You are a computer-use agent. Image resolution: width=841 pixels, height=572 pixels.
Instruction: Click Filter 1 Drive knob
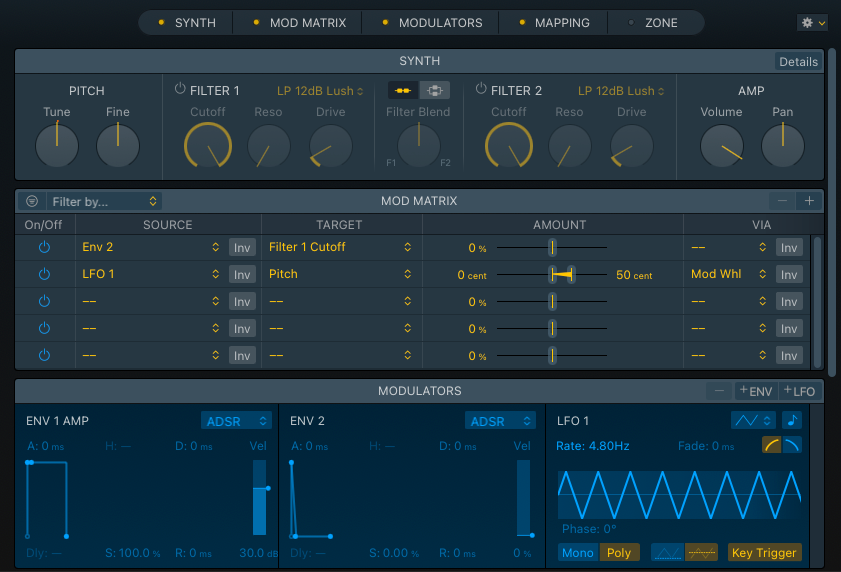coord(331,145)
